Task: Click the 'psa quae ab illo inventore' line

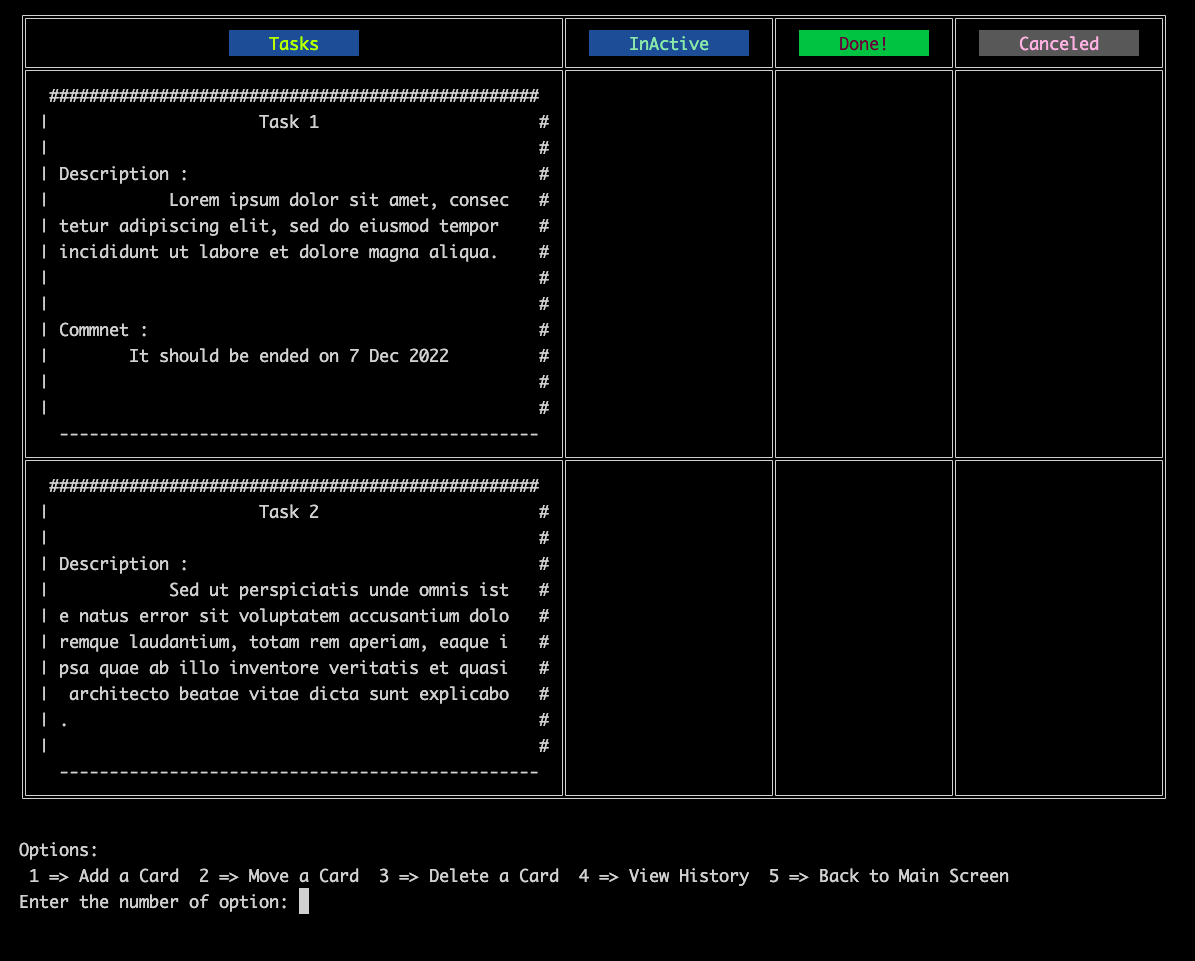Action: 284,668
